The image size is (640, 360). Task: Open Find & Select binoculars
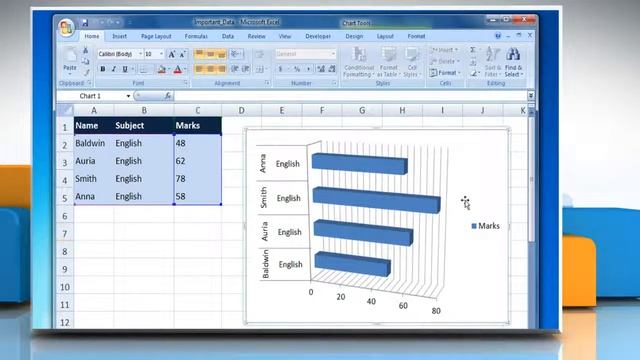[513, 62]
